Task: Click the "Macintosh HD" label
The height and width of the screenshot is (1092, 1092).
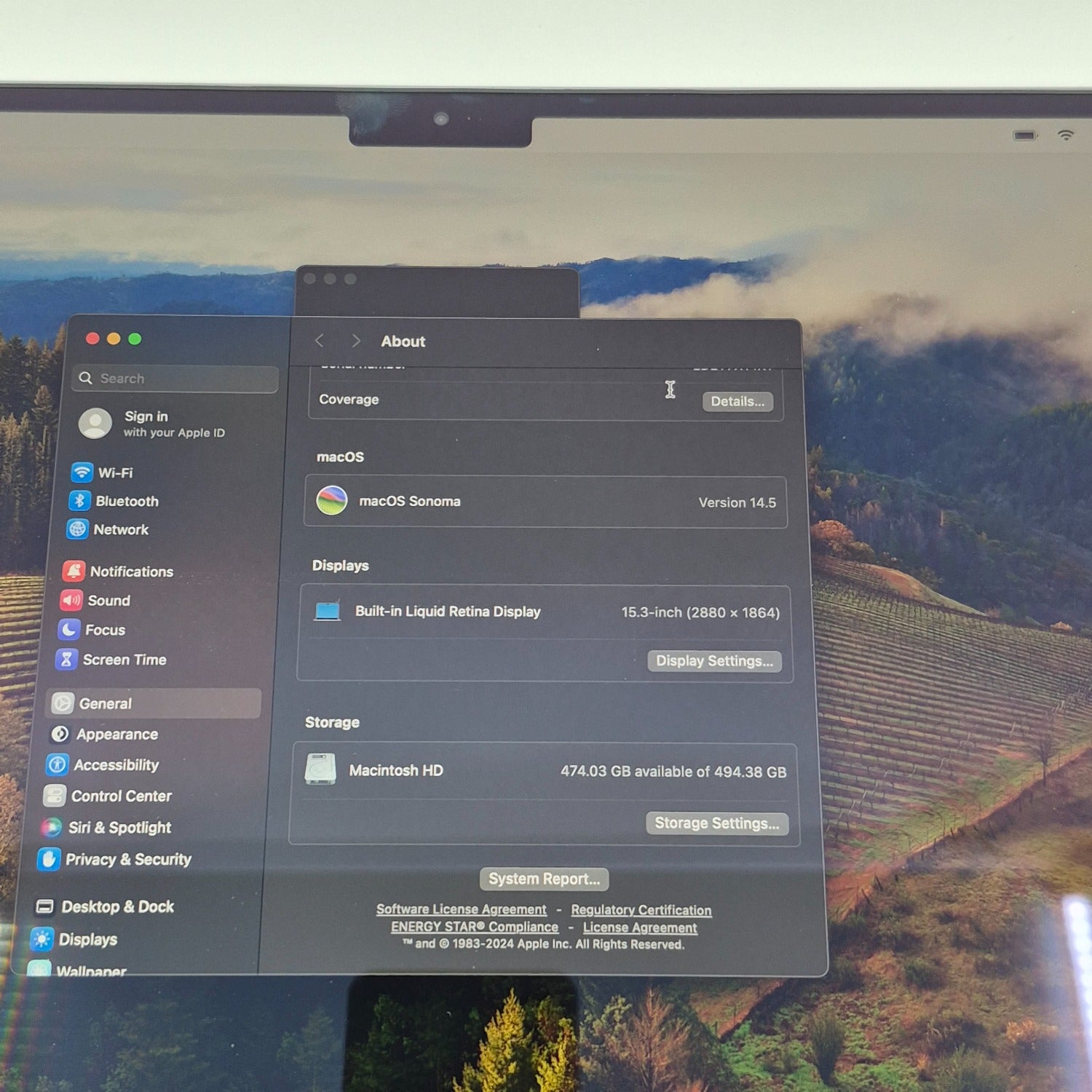Action: click(396, 770)
